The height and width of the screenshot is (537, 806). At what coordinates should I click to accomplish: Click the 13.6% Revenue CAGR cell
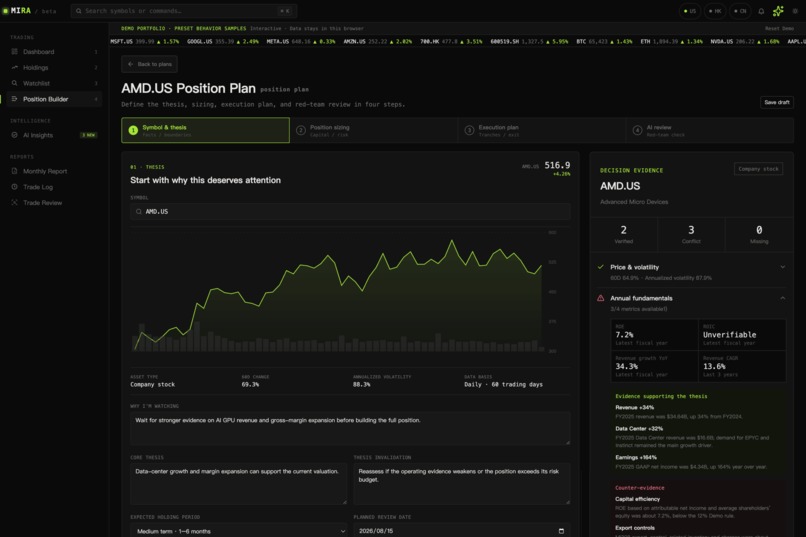(x=742, y=366)
